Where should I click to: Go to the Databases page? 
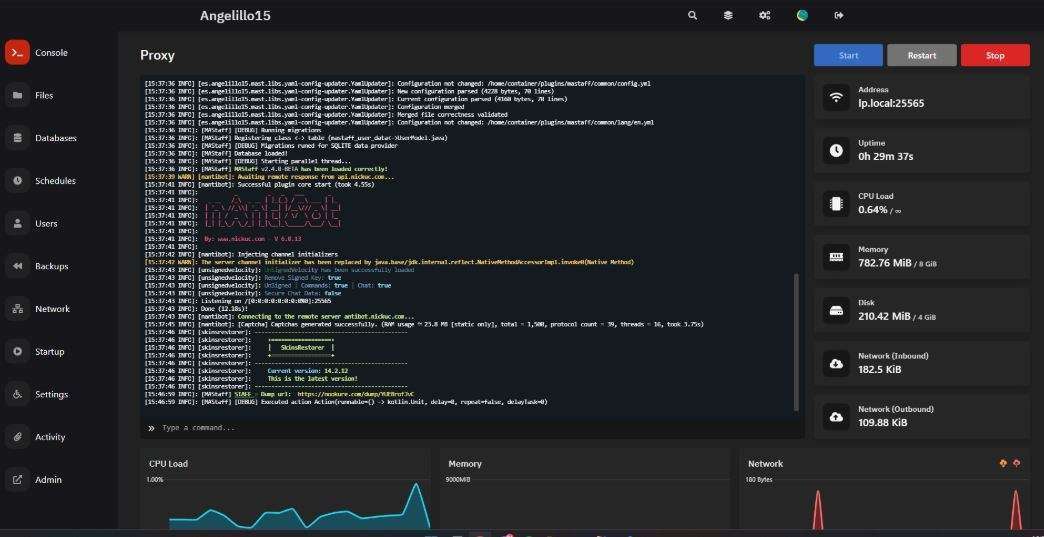coord(17,138)
